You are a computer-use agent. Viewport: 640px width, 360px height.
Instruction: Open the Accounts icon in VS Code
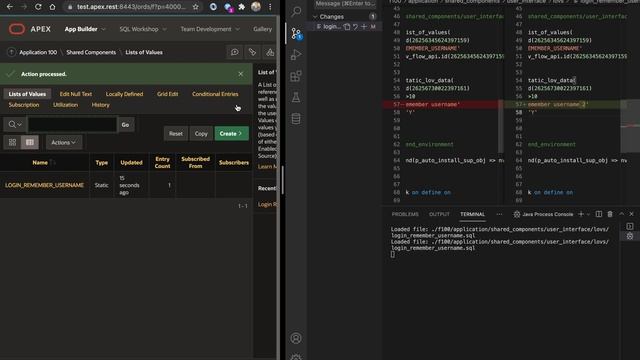point(296,338)
